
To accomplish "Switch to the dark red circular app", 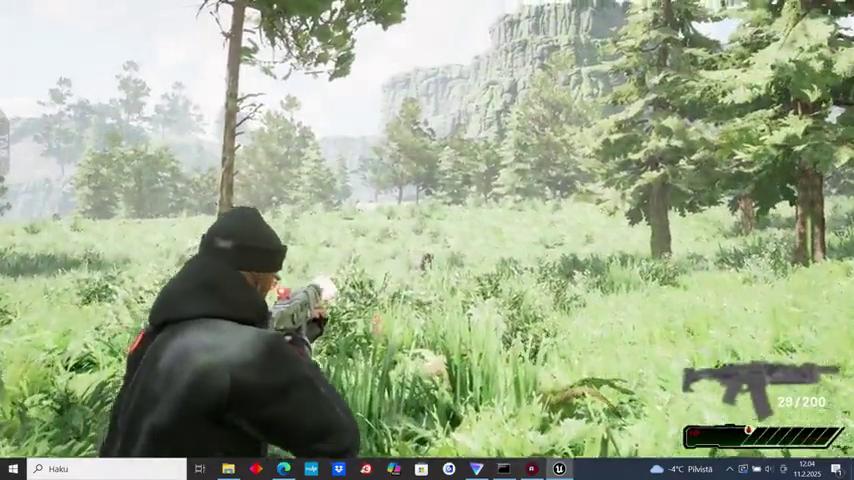I will pos(532,469).
